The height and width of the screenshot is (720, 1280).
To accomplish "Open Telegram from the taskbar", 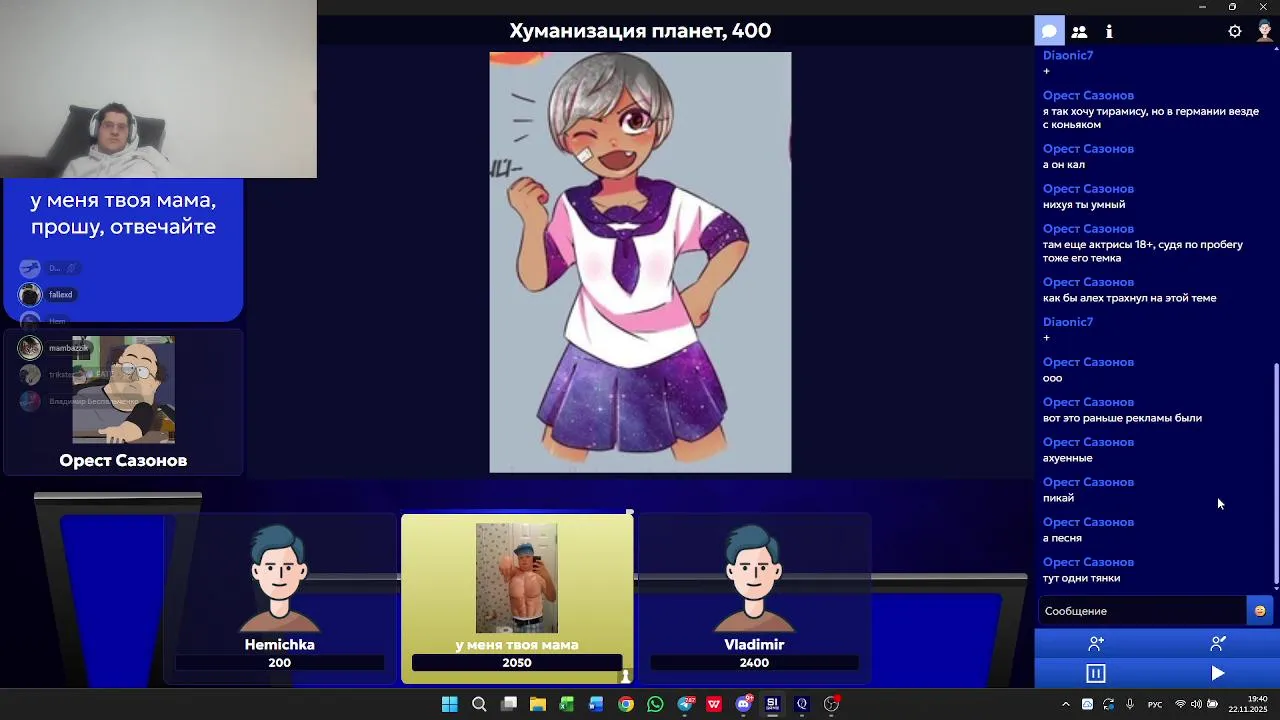I will [685, 704].
